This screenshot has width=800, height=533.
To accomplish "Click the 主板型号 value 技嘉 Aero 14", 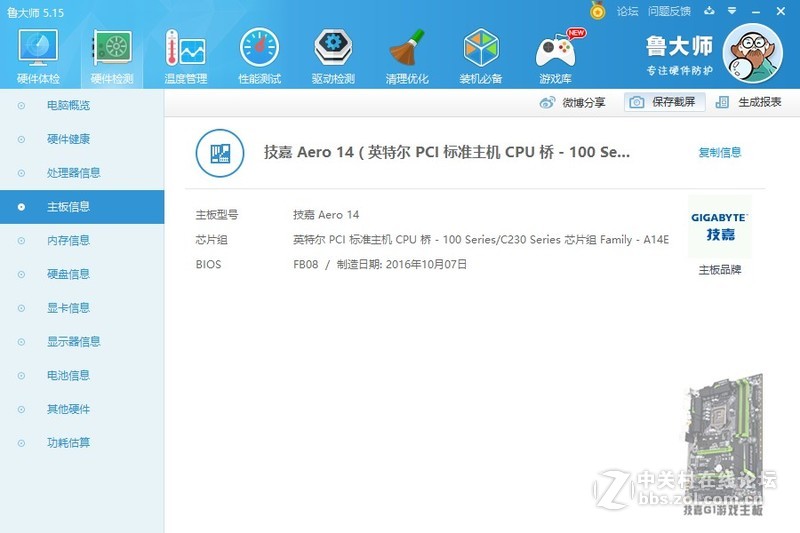I will pyautogui.click(x=326, y=215).
